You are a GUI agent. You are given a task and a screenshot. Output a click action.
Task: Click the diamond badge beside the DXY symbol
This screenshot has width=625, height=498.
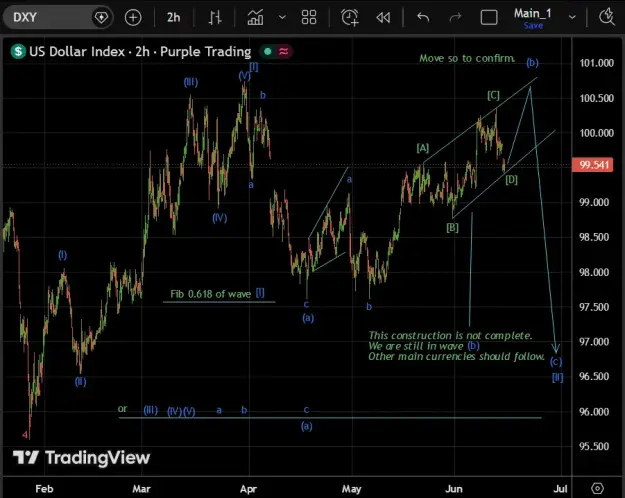[x=101, y=18]
